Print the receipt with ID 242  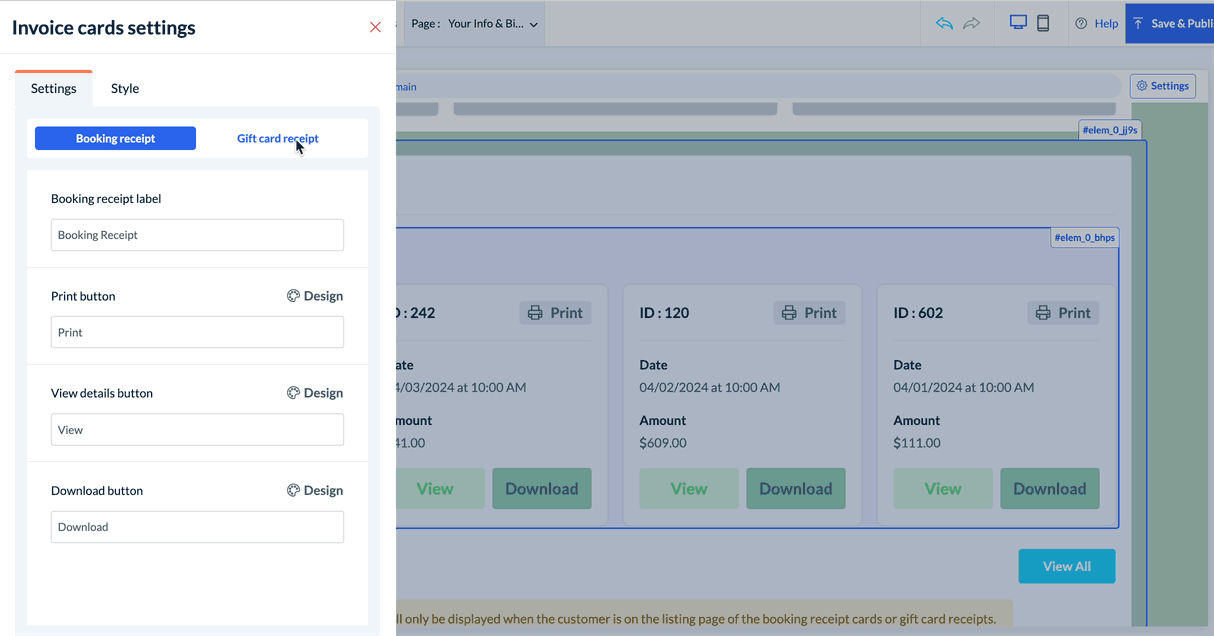(555, 313)
